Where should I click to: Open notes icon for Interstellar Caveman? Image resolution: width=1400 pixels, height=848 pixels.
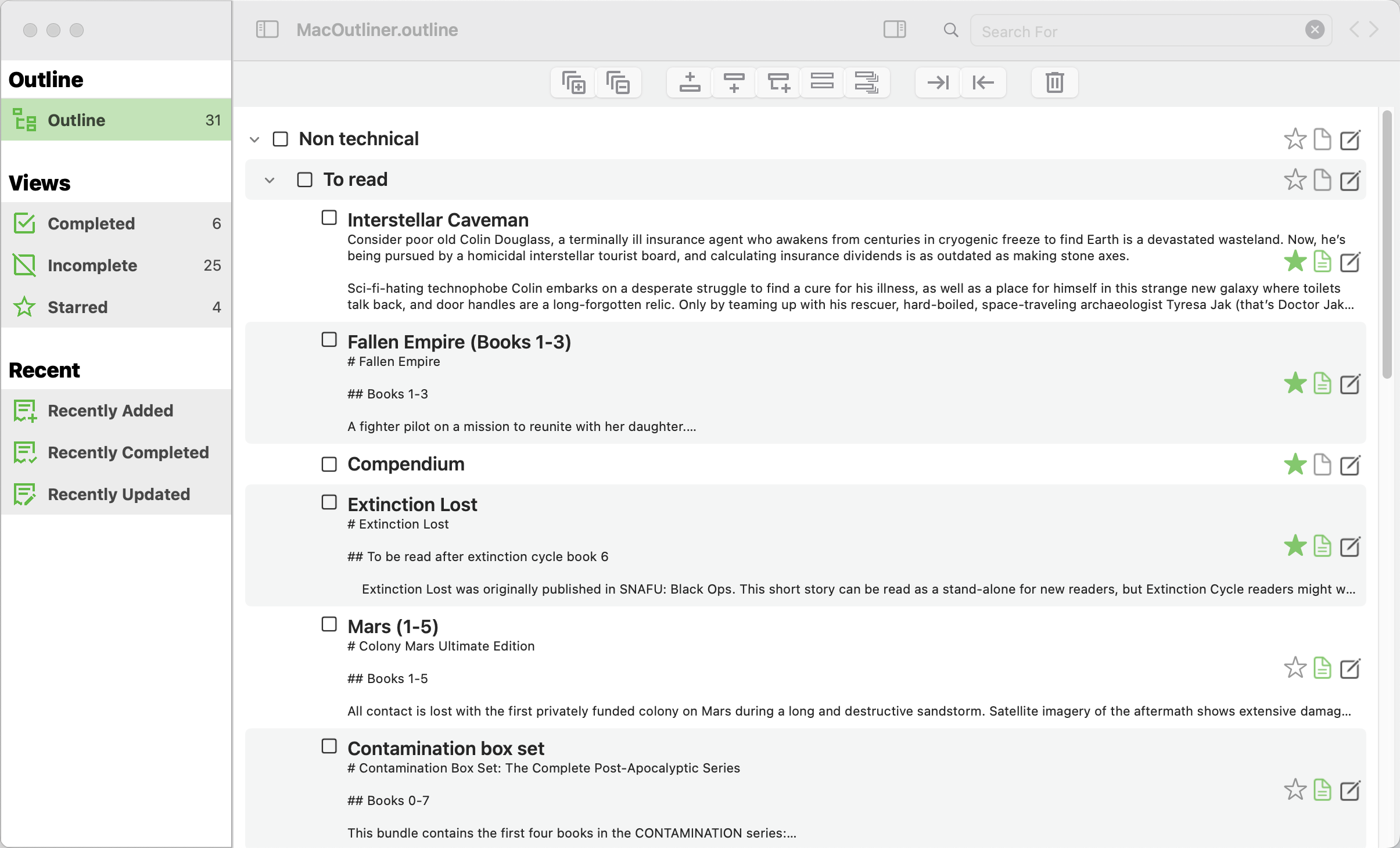coord(1323,262)
